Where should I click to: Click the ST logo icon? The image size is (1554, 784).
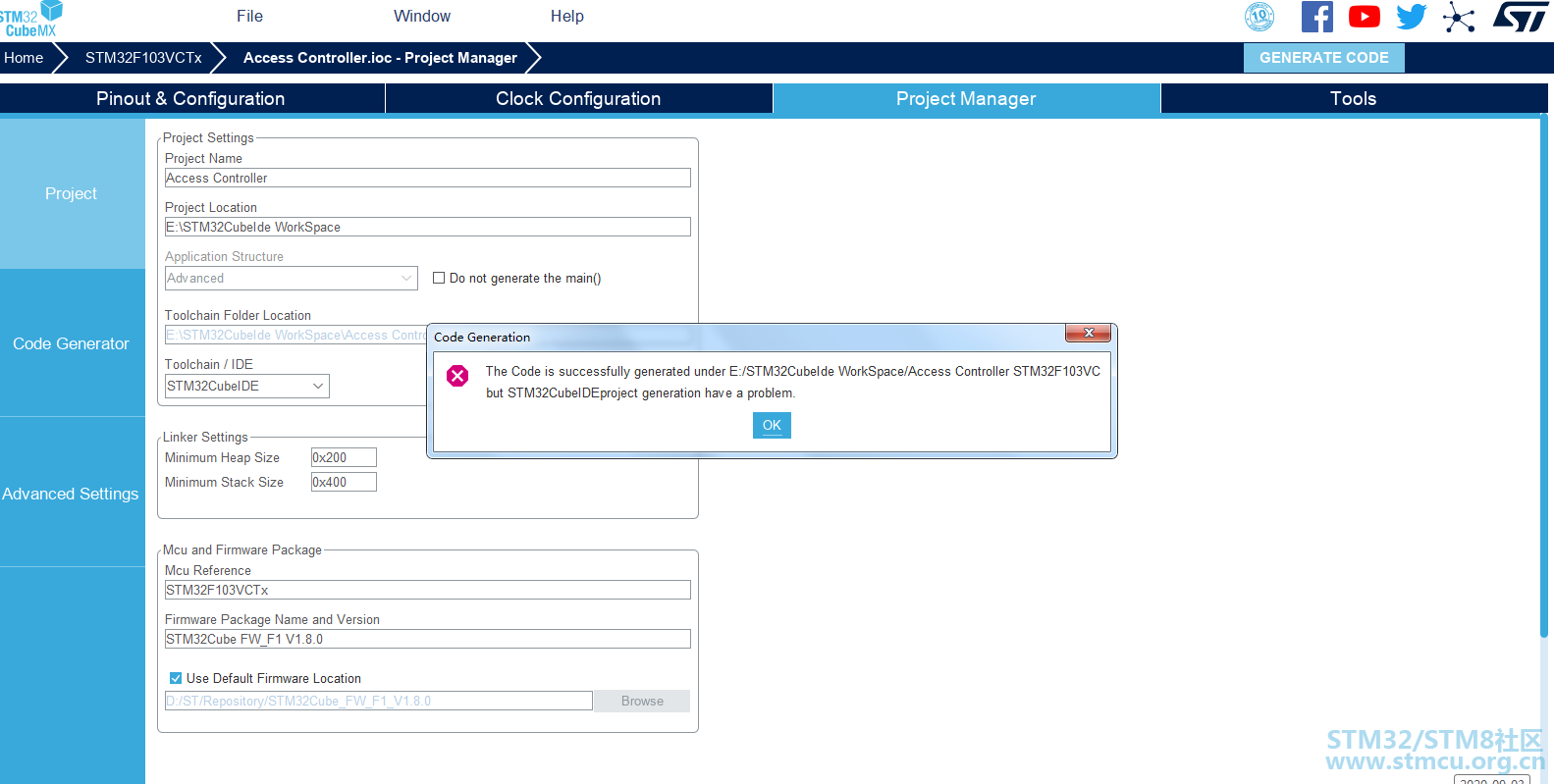1521,17
